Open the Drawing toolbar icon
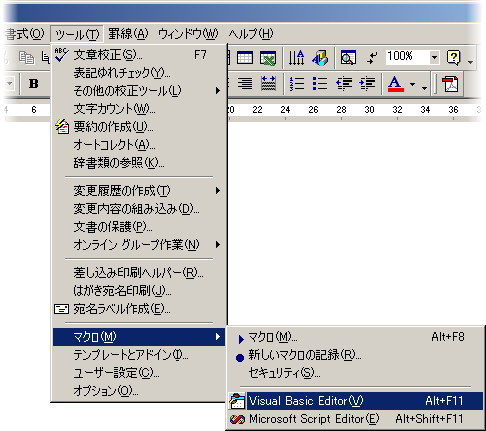This screenshot has width=486, height=431. [x=320, y=58]
